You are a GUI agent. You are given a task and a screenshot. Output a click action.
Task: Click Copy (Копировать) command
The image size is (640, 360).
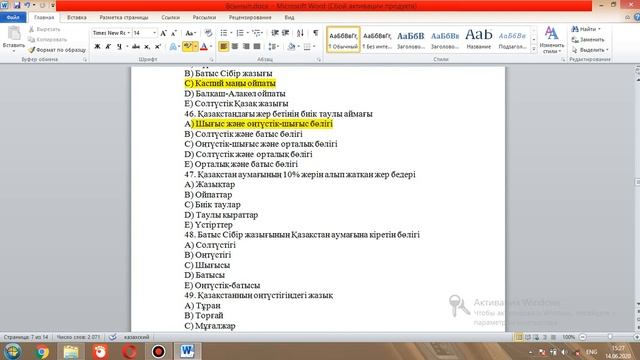click(x=47, y=40)
